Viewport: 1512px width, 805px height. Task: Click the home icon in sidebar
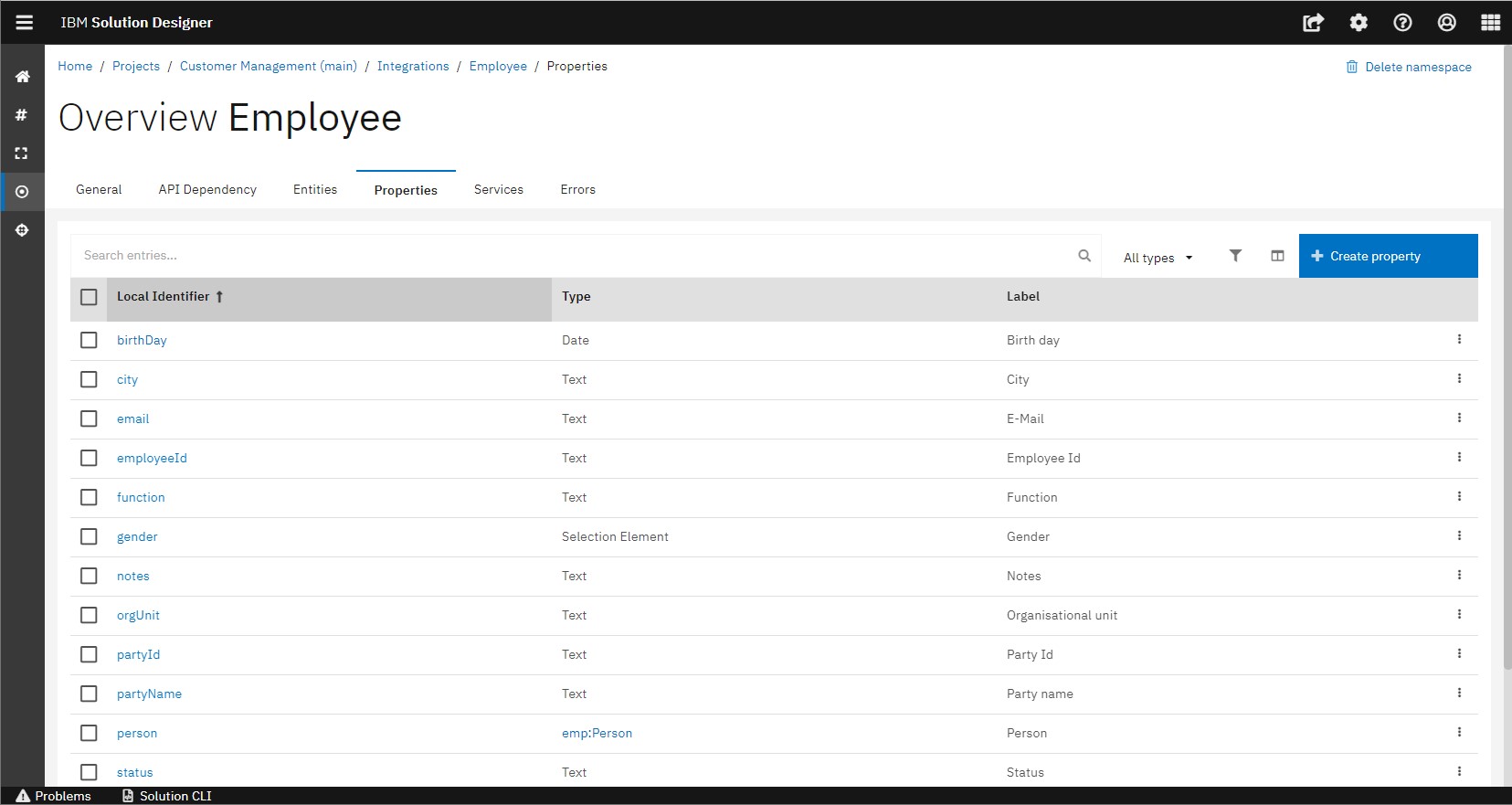tap(22, 77)
